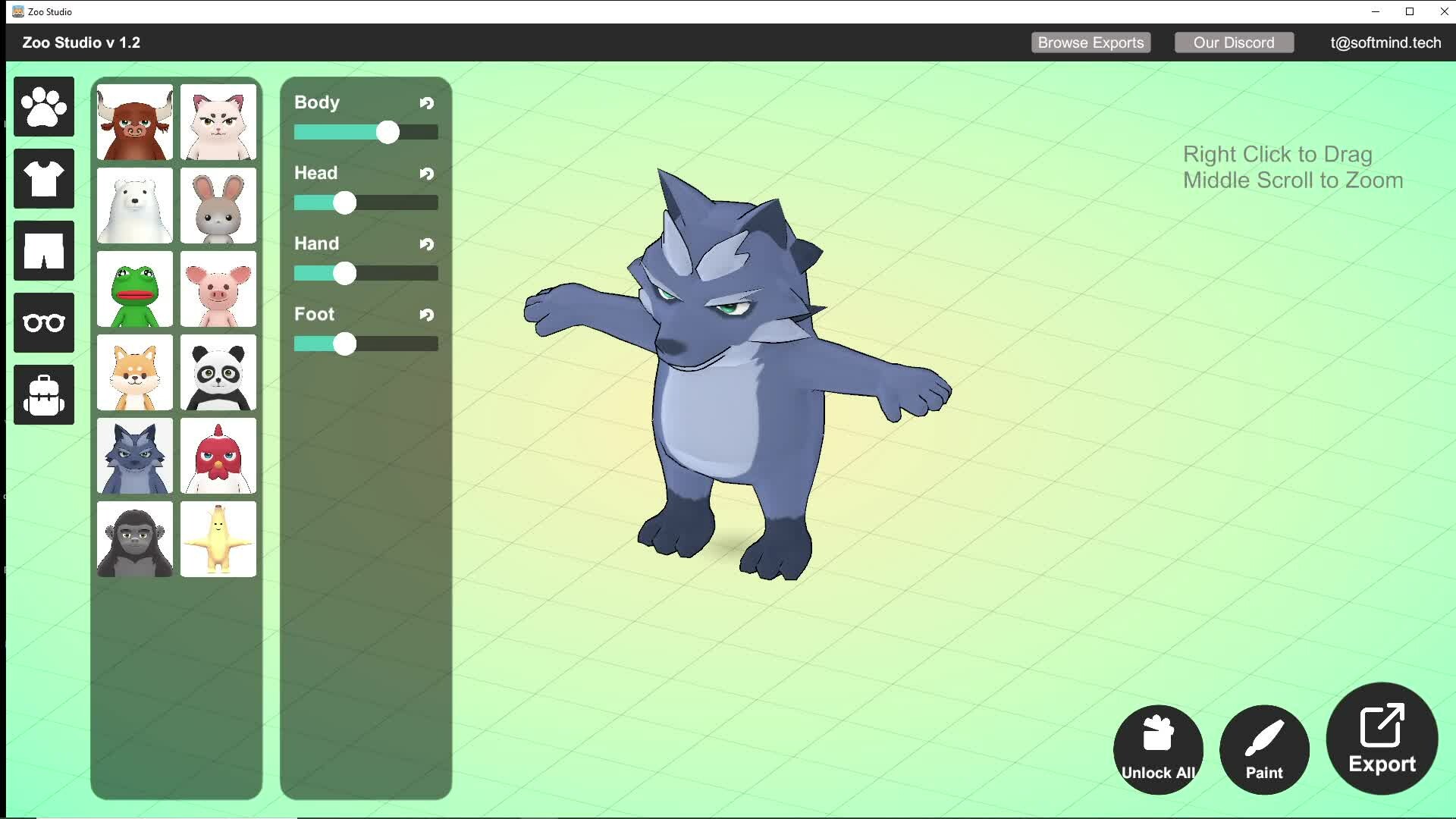This screenshot has width=1456, height=819.
Task: Open the shorts pants category
Action: tap(44, 251)
